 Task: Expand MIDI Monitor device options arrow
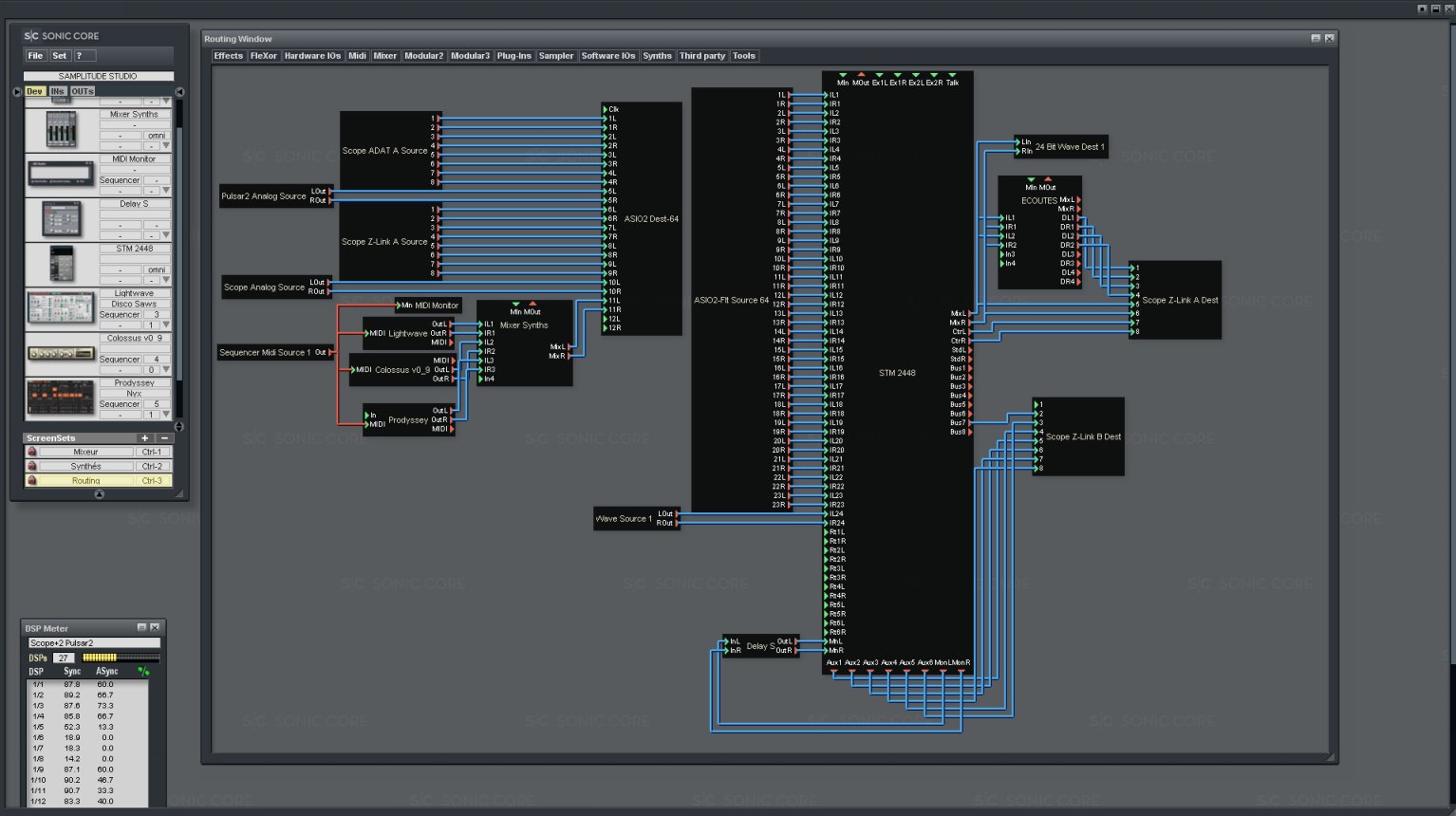[x=166, y=190]
